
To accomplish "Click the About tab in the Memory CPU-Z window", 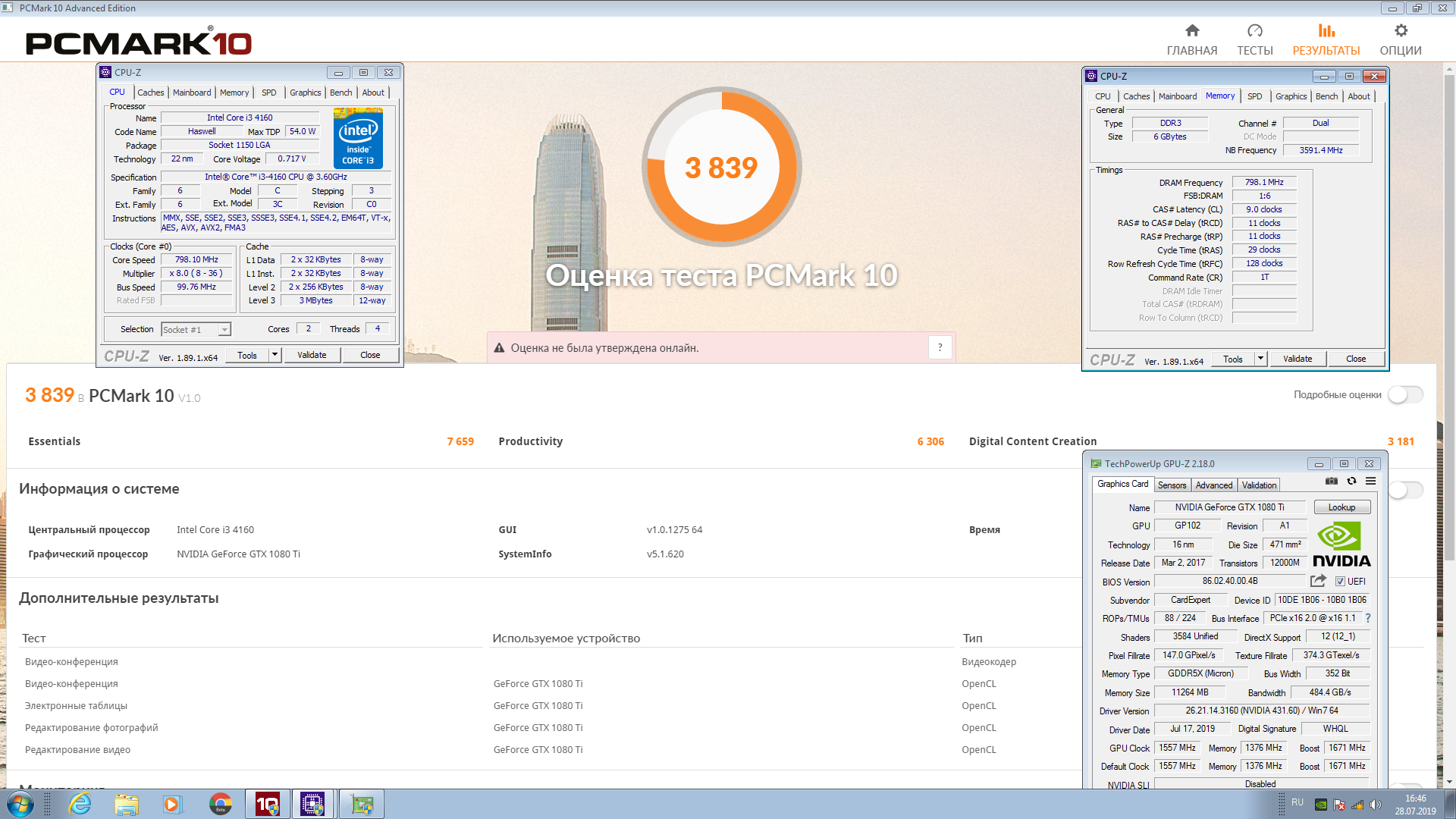I will (1358, 96).
